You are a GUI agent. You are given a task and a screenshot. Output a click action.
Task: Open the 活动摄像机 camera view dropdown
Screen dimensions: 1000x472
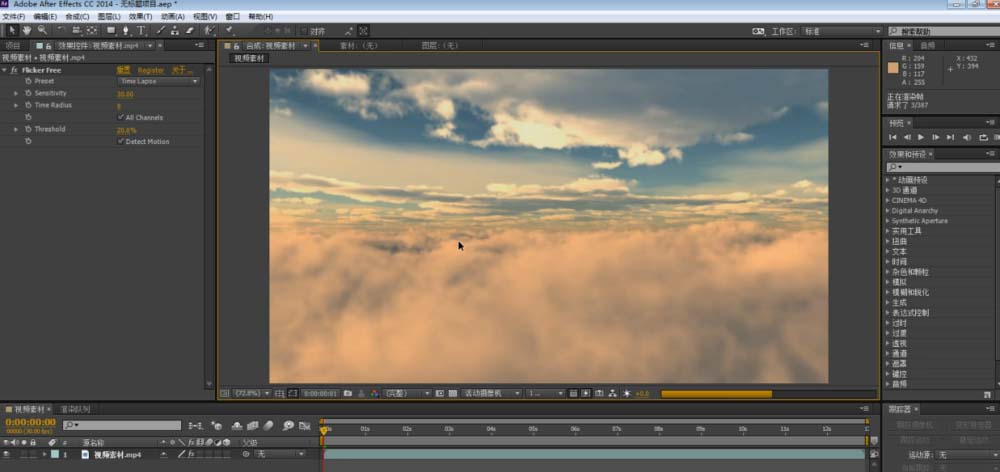click(492, 394)
